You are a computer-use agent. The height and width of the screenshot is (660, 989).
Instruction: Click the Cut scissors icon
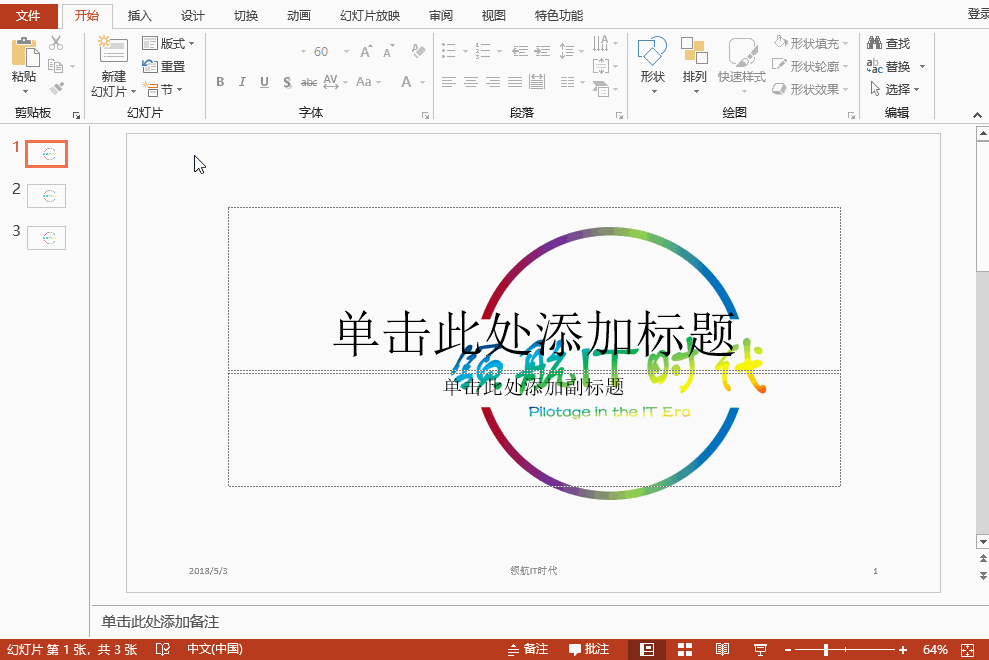coord(56,43)
